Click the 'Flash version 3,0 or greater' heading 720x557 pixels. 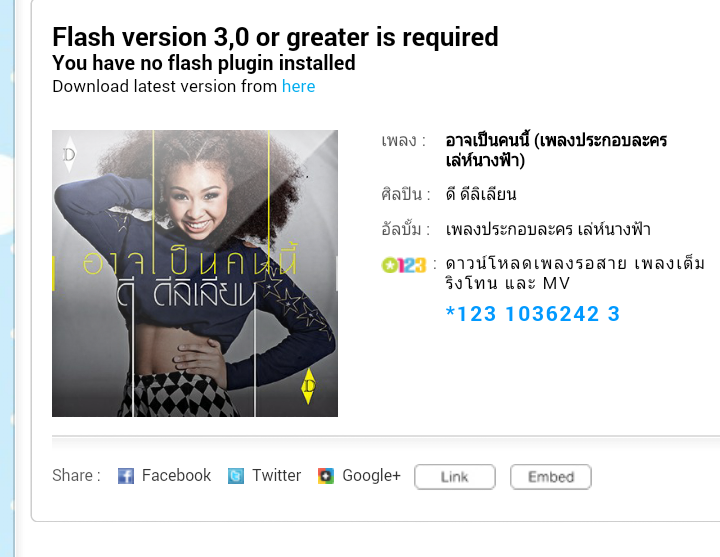(275, 37)
